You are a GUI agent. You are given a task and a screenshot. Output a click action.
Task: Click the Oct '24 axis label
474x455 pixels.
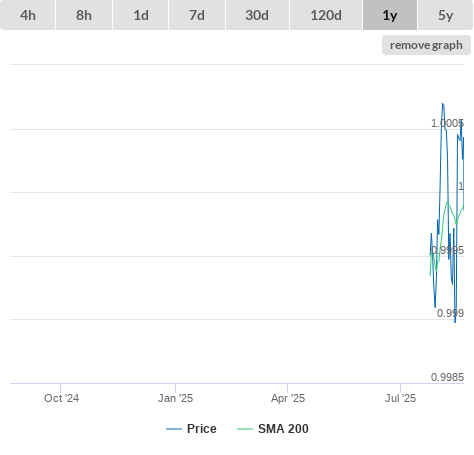click(61, 398)
